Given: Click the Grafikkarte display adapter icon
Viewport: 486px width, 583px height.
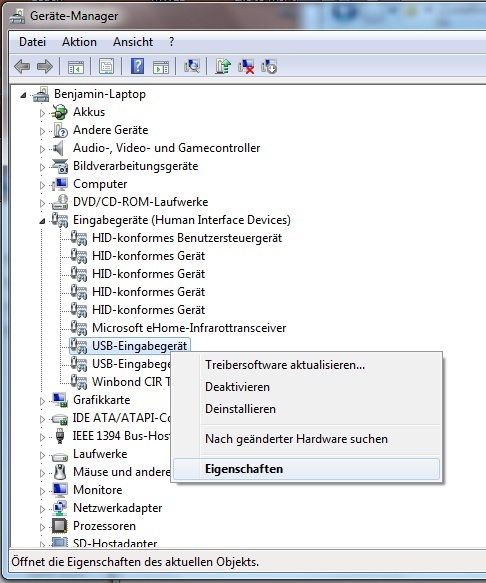Looking at the screenshot, I should (60, 400).
